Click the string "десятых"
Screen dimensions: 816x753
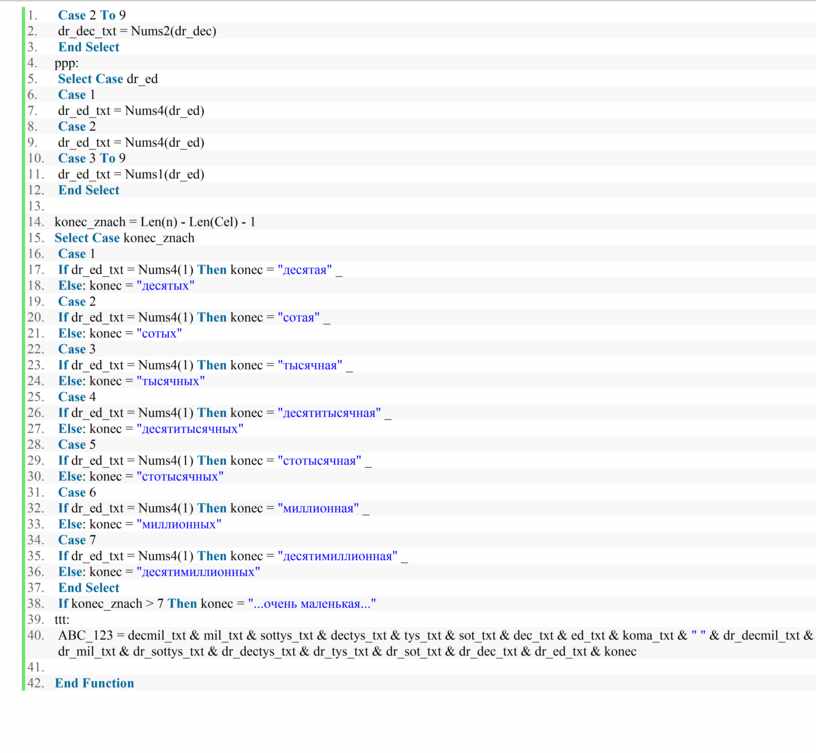165,286
